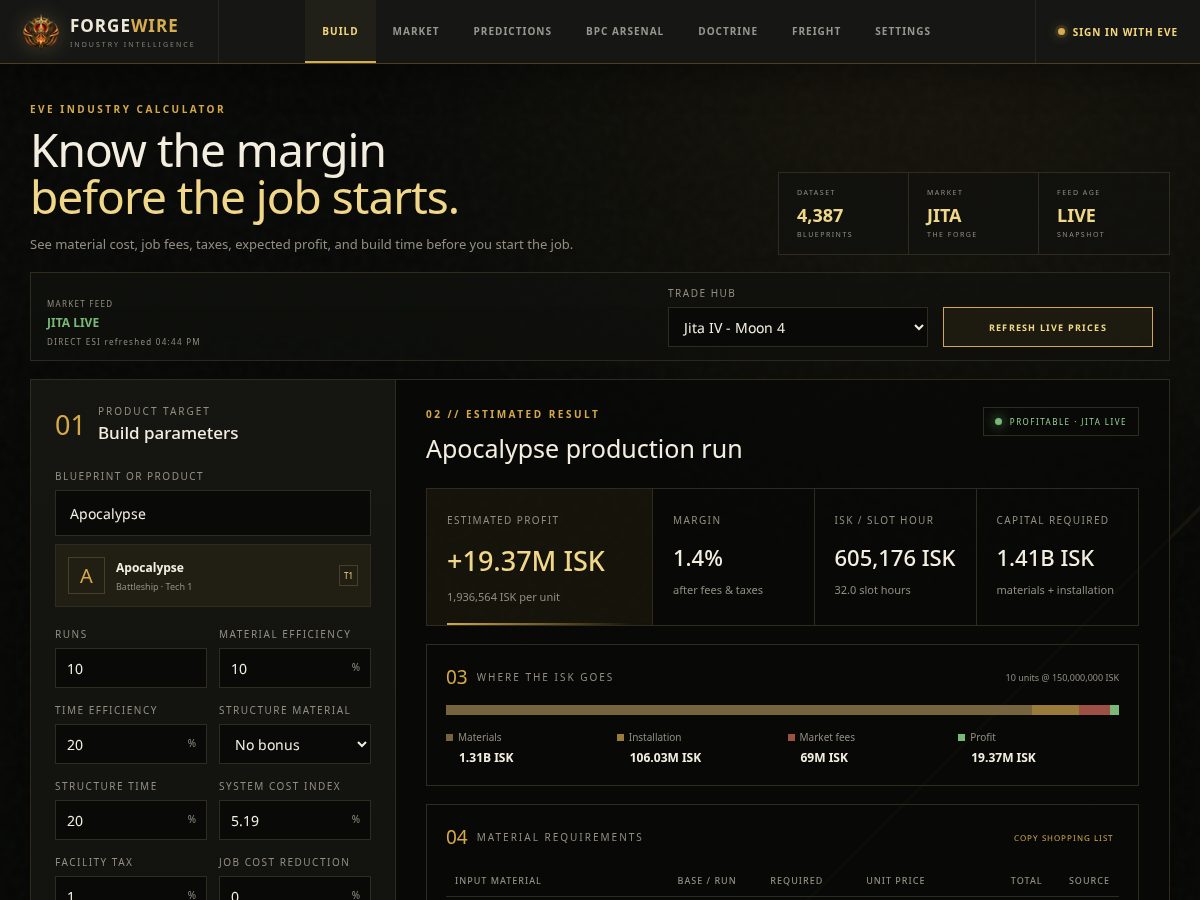The image size is (1200, 900).
Task: Click the Source column header
Action: point(1089,881)
